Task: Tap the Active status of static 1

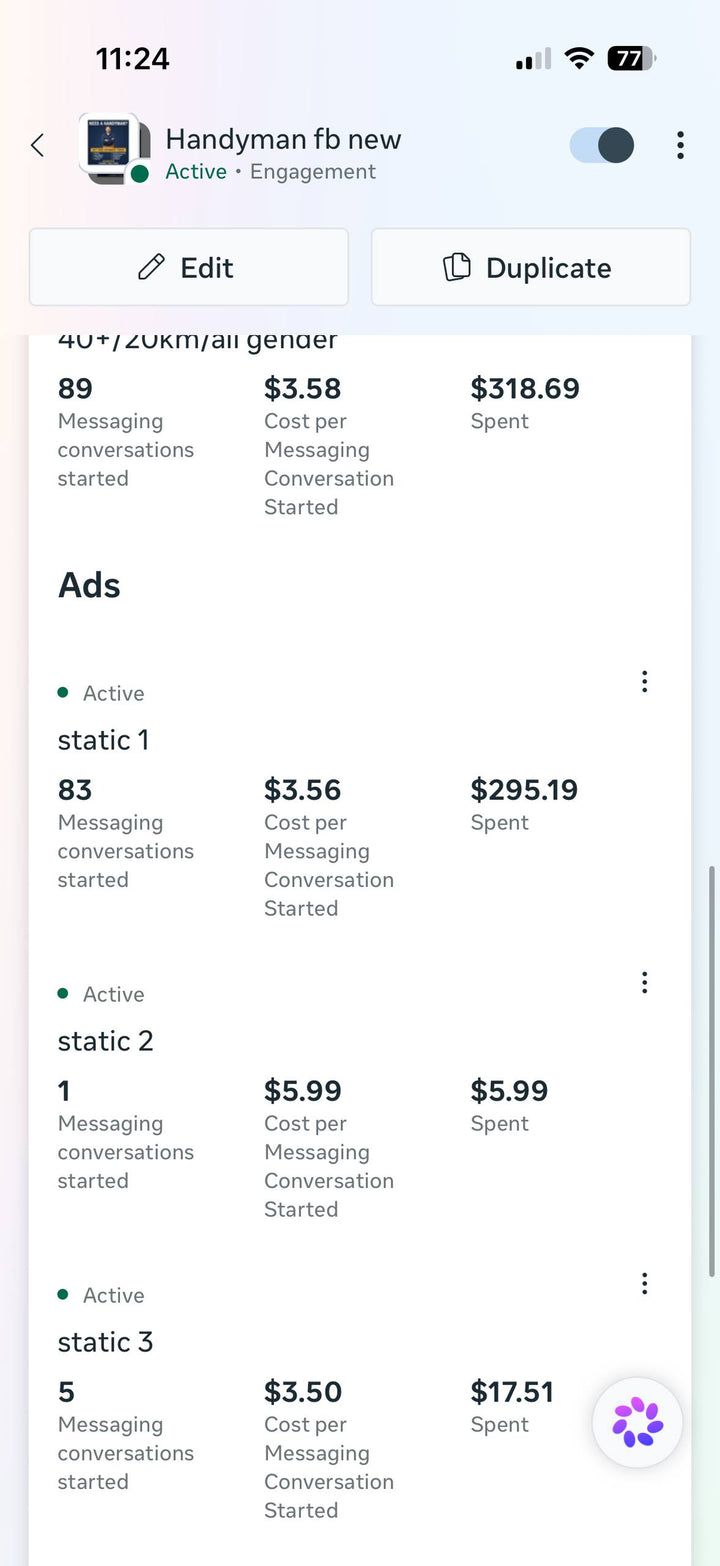Action: [x=113, y=693]
